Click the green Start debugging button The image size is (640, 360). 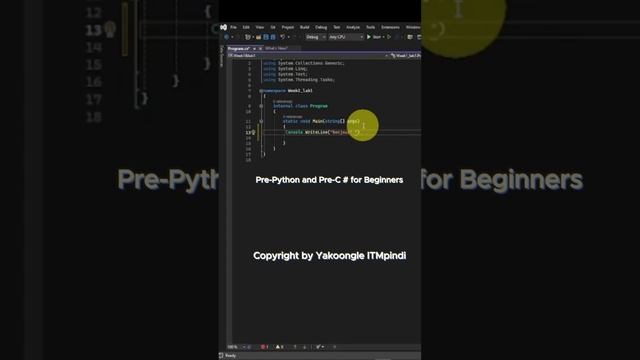[x=374, y=37]
